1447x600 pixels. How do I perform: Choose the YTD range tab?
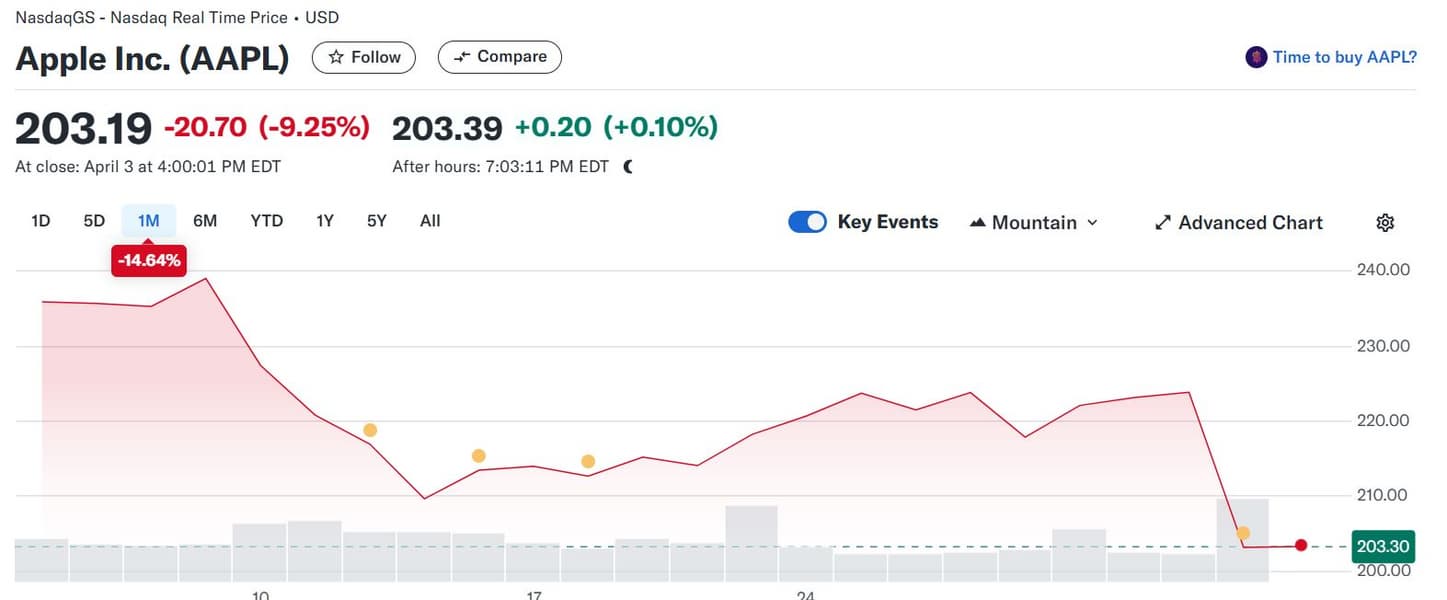tap(266, 221)
